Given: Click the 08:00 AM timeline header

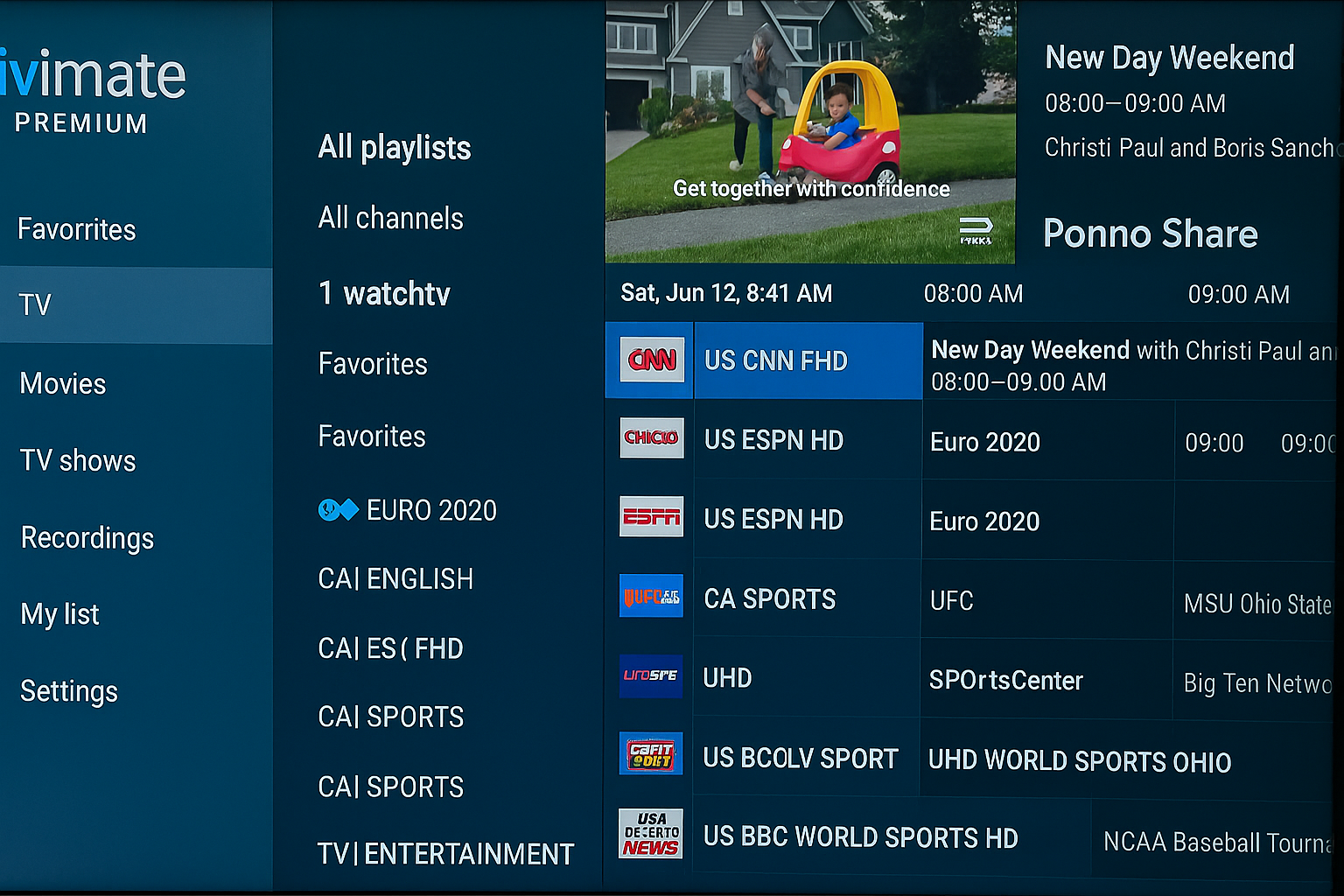Looking at the screenshot, I should pos(974,294).
